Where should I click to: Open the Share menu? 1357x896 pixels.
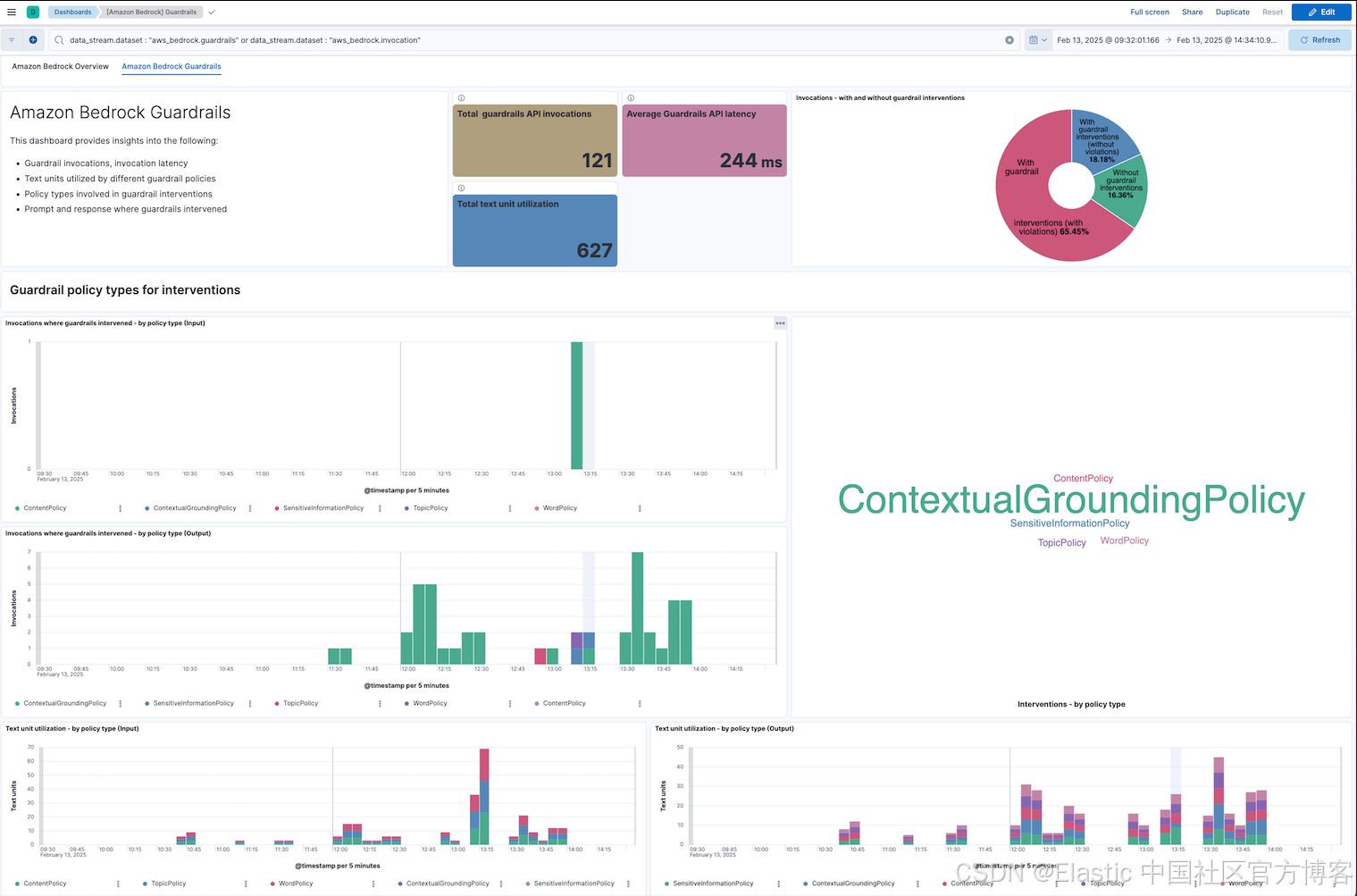(x=1192, y=13)
